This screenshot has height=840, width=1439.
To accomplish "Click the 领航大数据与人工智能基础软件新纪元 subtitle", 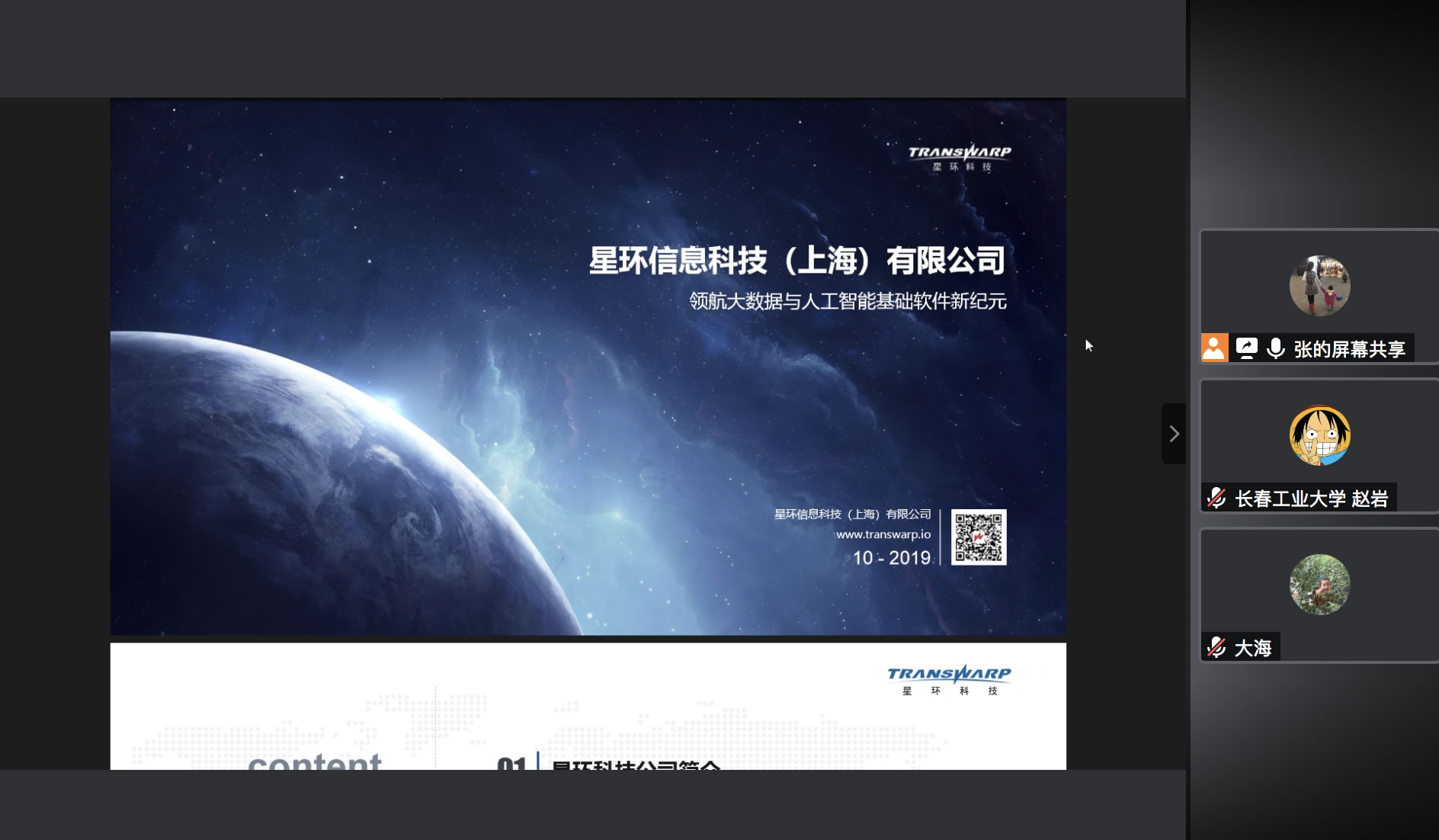I will [x=848, y=301].
